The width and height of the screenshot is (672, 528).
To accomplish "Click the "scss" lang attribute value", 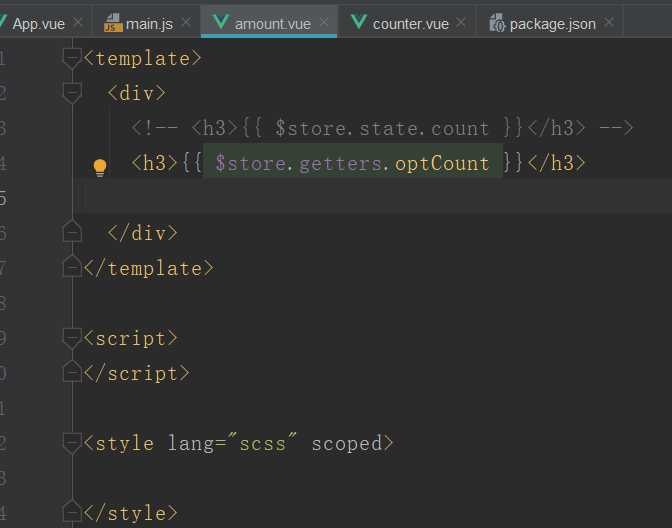I will pos(262,443).
